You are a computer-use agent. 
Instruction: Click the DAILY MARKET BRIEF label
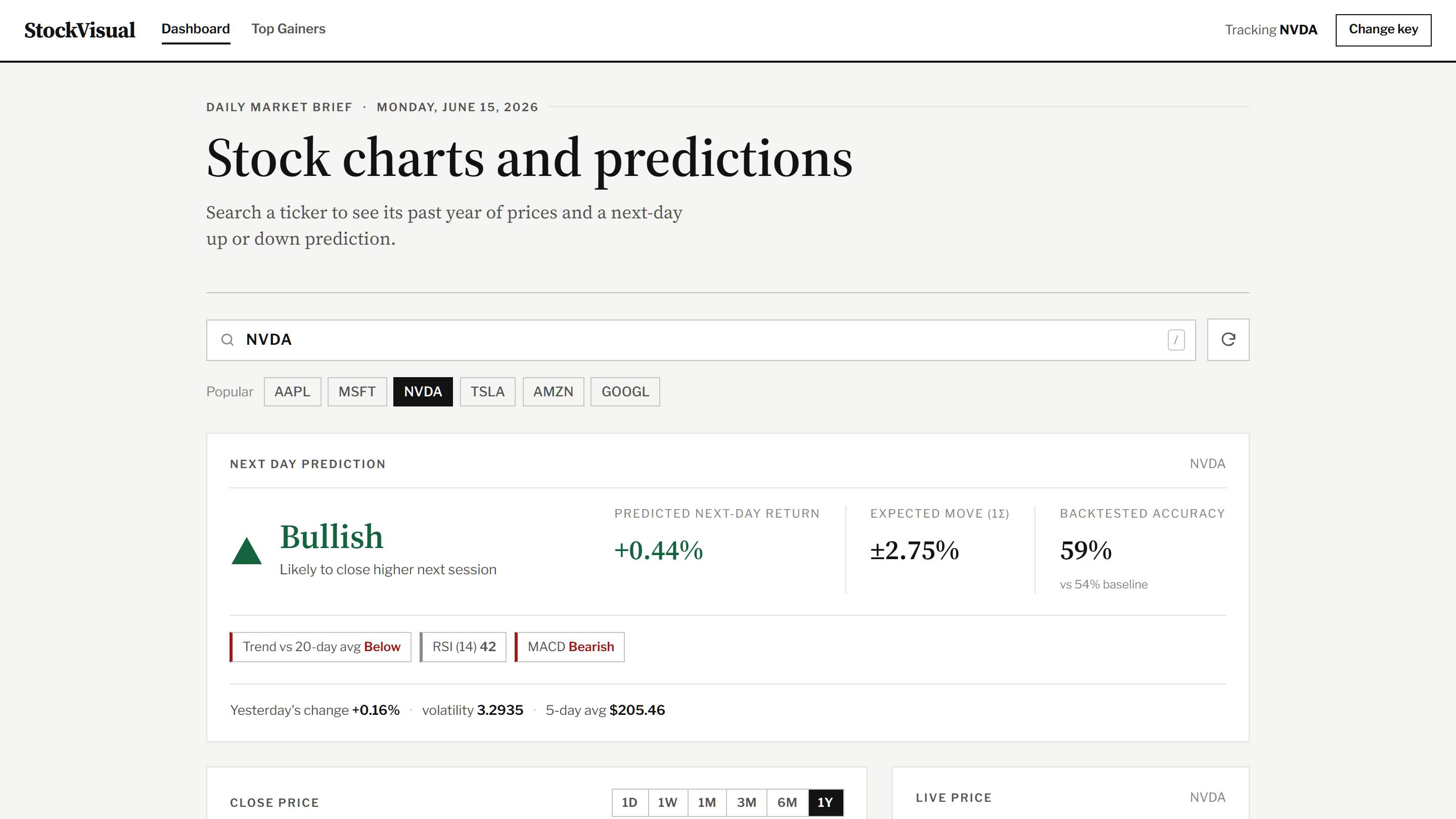pyautogui.click(x=279, y=107)
